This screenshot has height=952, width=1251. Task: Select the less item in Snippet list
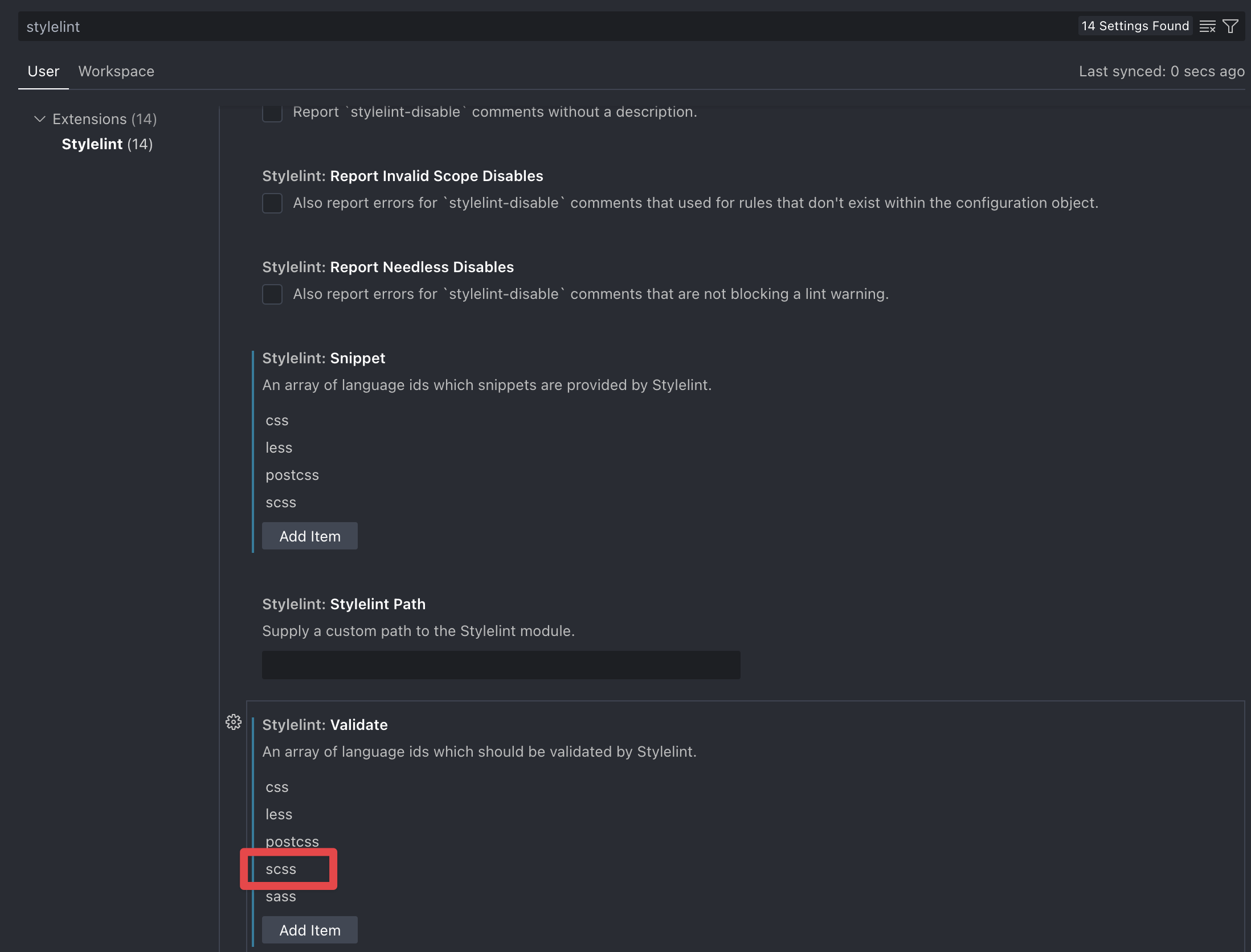click(x=279, y=448)
